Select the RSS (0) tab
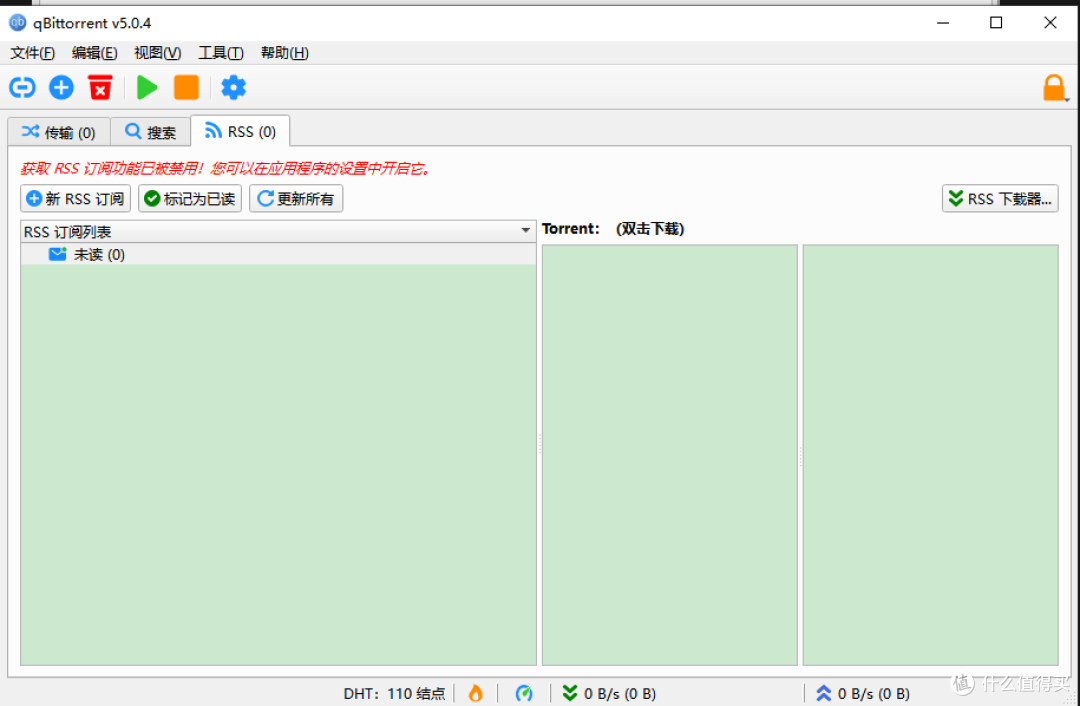Screen dimensions: 1080x706 point(240,131)
